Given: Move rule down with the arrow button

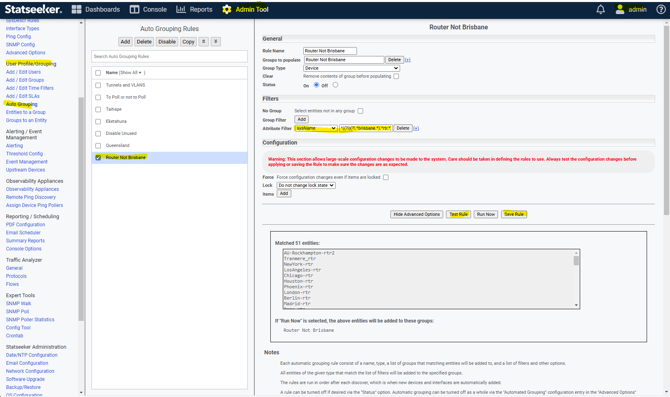Looking at the screenshot, I should point(216,41).
